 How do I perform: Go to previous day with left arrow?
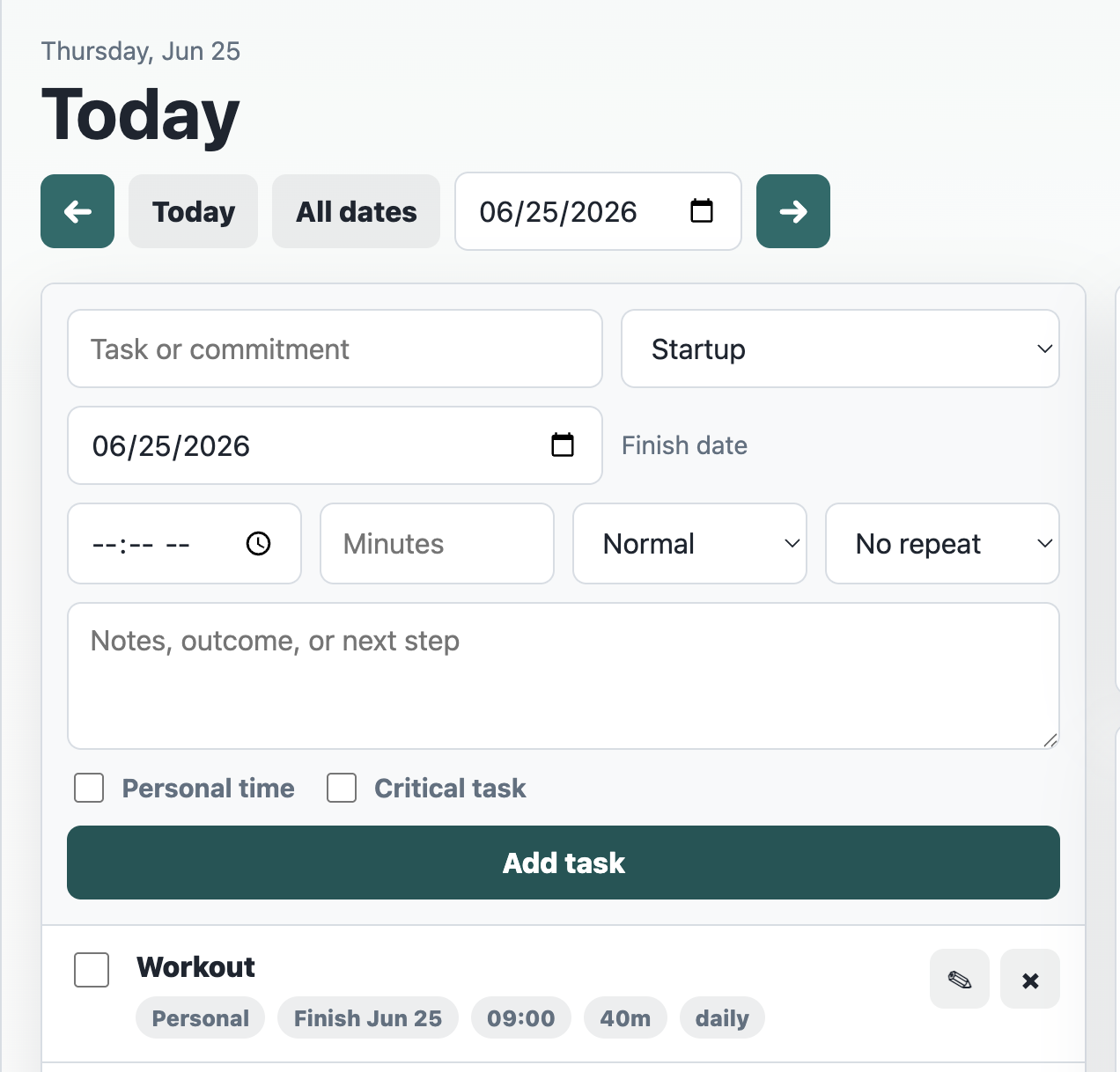(x=77, y=211)
